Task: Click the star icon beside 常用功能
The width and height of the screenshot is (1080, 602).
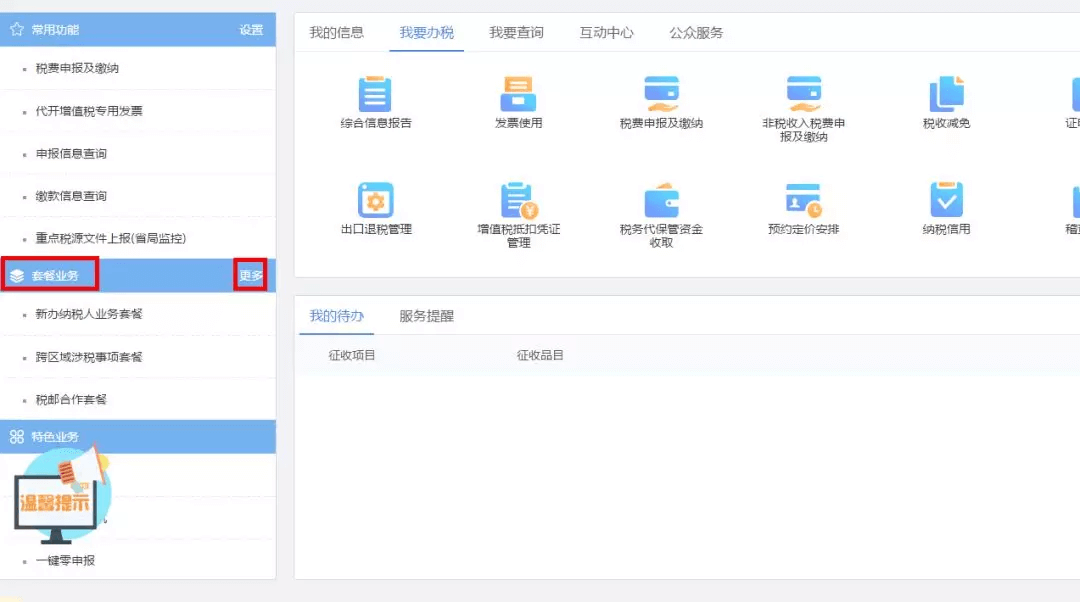Action: (17, 30)
